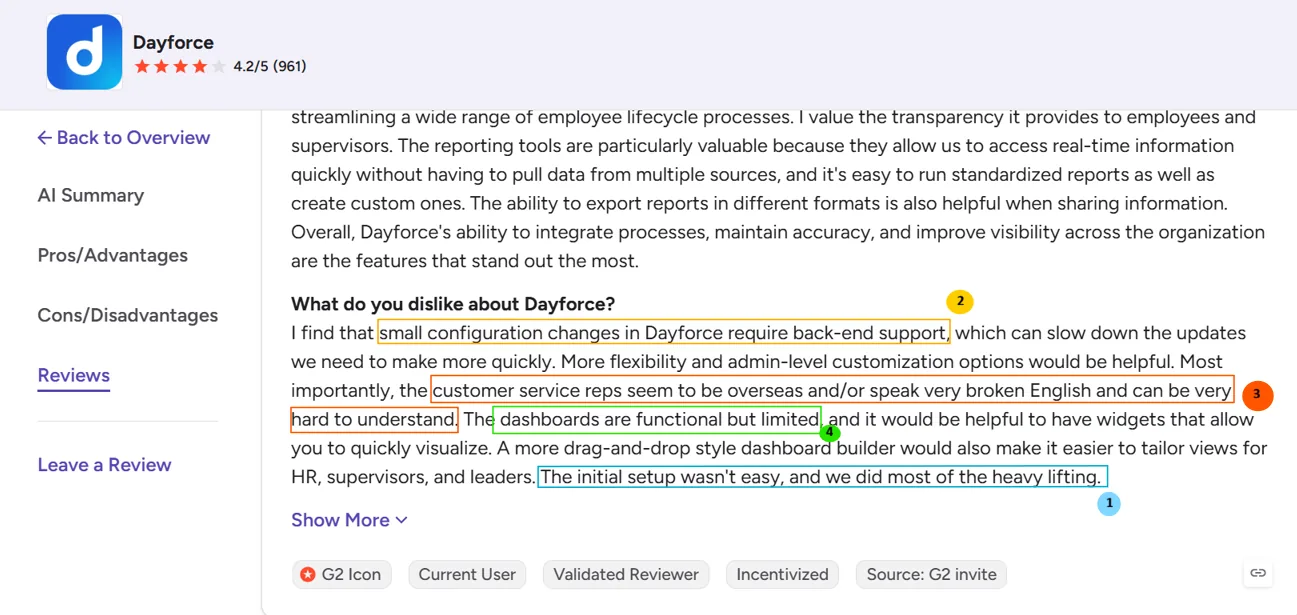Click the Current User tag
This screenshot has height=615, width=1297.
tap(467, 574)
